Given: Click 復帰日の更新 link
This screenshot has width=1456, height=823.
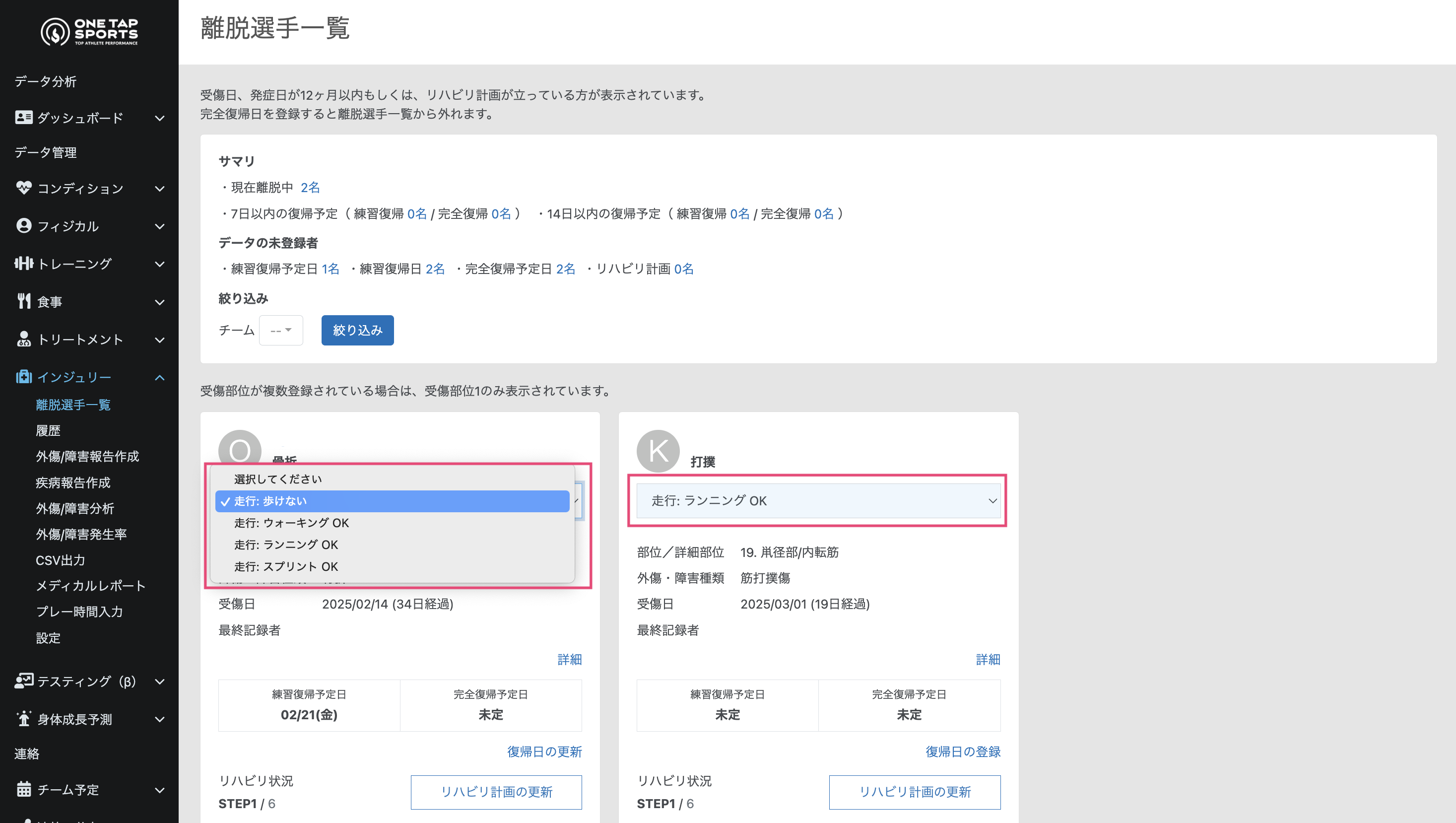Looking at the screenshot, I should 544,751.
